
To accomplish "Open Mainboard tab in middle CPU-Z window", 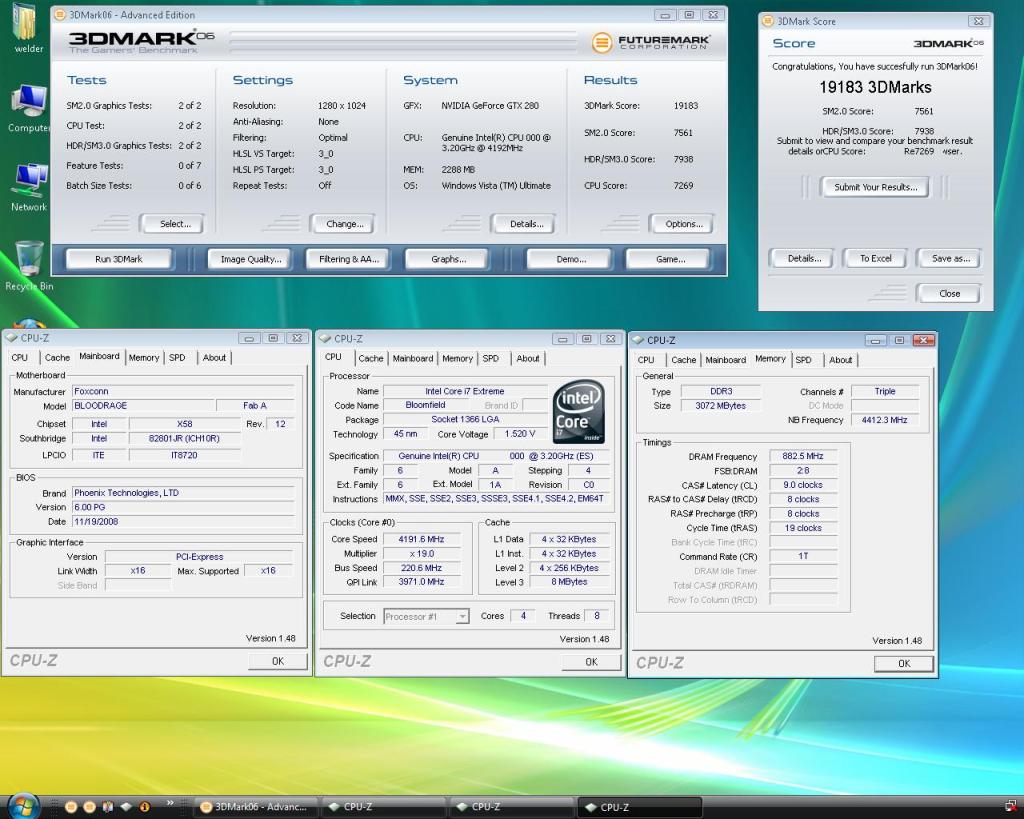I will pyautogui.click(x=413, y=358).
